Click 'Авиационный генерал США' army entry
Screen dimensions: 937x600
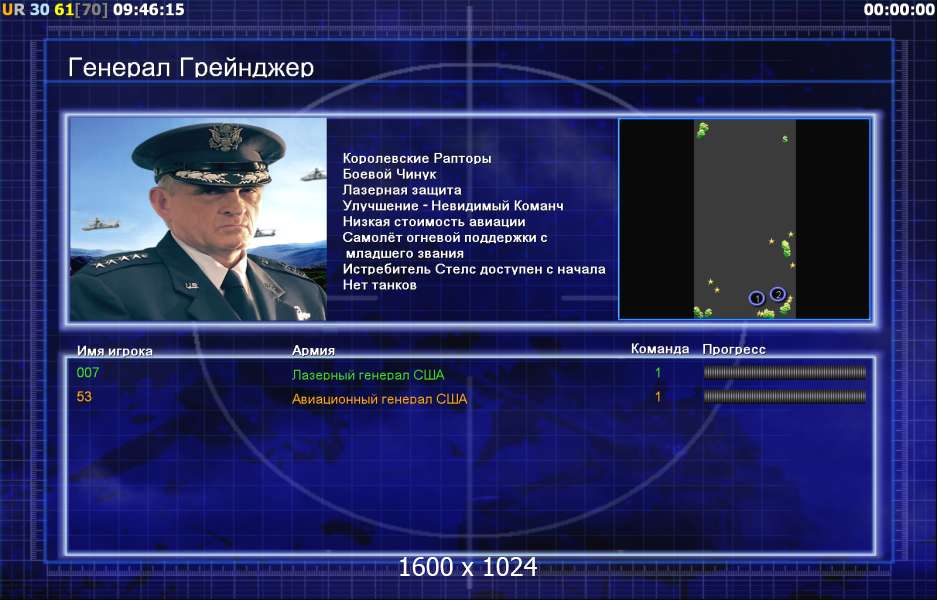[379, 399]
